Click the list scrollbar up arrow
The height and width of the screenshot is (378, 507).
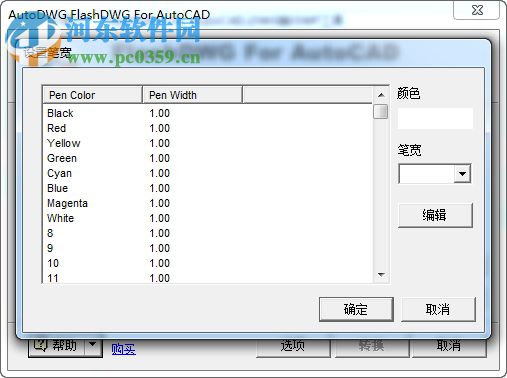381,95
